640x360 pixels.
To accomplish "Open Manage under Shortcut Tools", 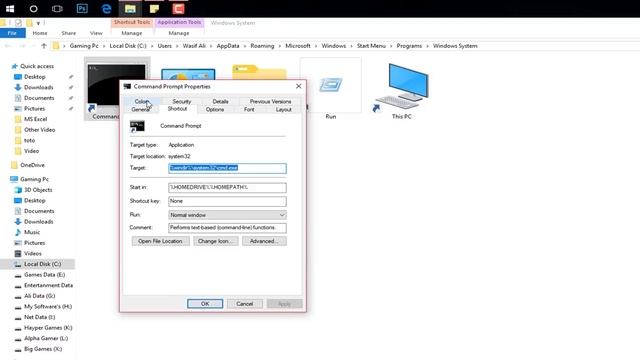I will pyautogui.click(x=132, y=33).
